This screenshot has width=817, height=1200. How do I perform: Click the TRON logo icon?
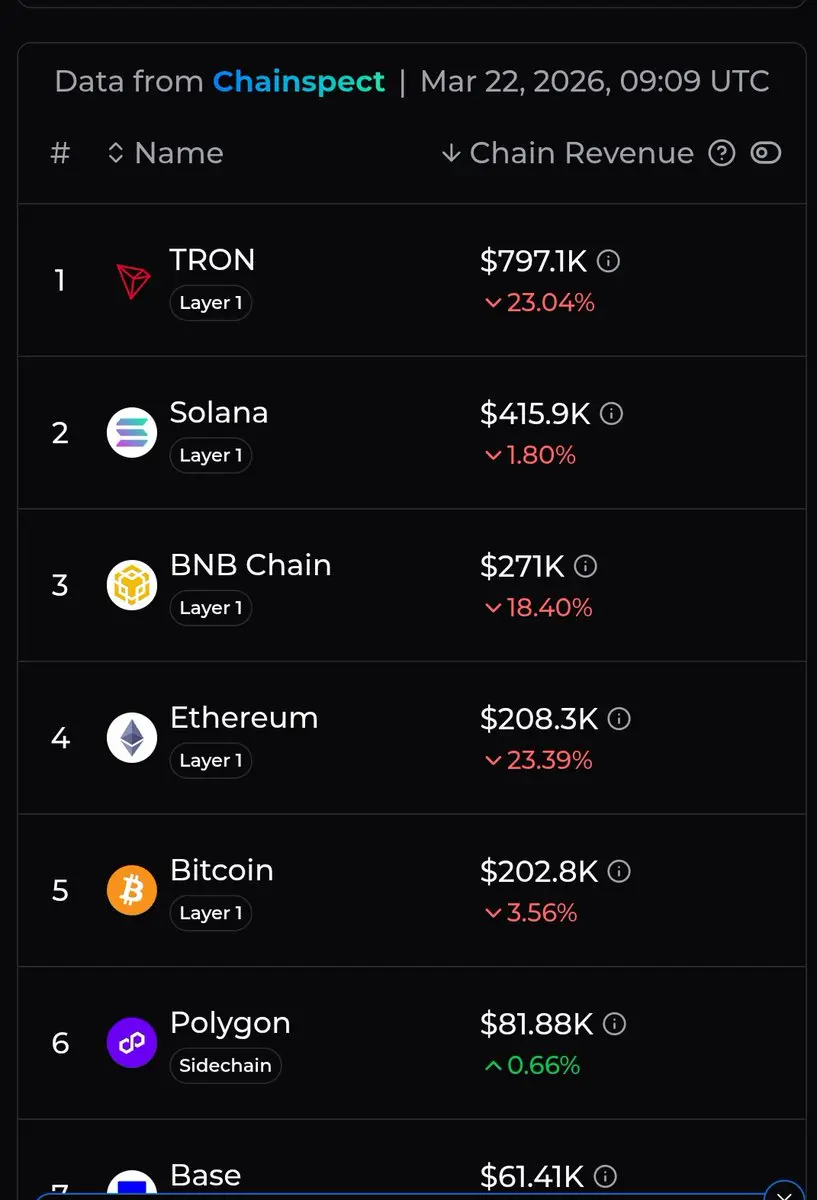pos(132,281)
